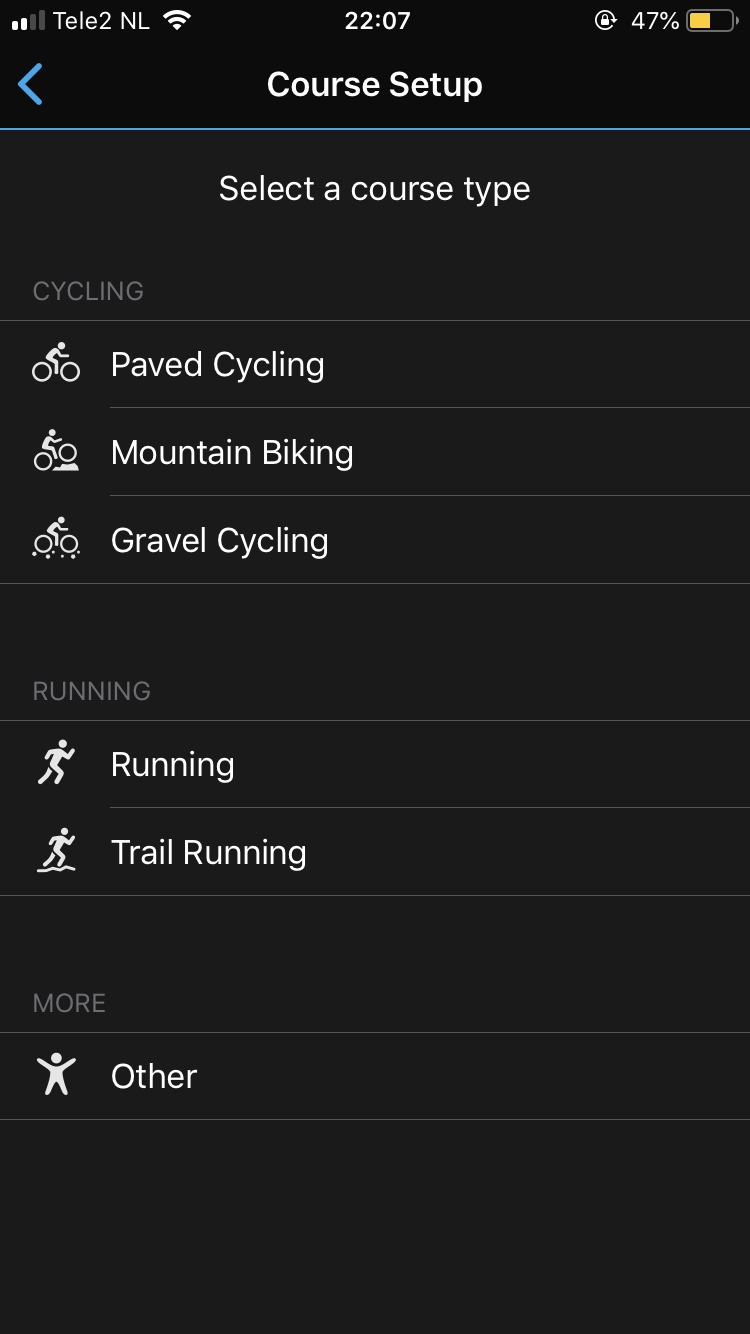Image resolution: width=750 pixels, height=1334 pixels.
Task: Tap the Wi-Fi signal status icon
Action: coord(177,21)
